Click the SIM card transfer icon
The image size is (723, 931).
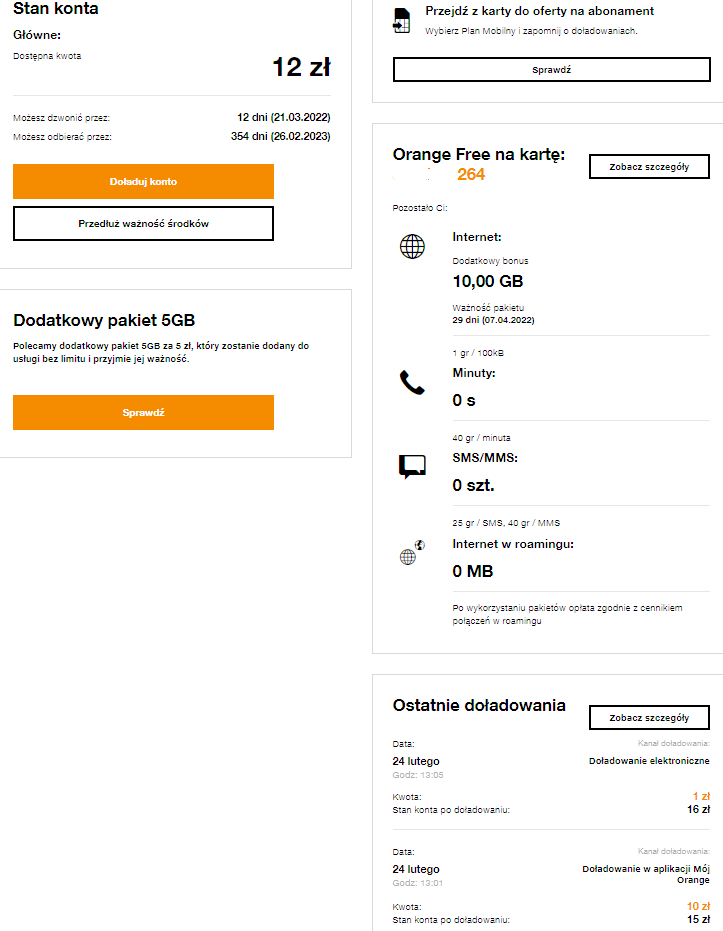coord(402,21)
